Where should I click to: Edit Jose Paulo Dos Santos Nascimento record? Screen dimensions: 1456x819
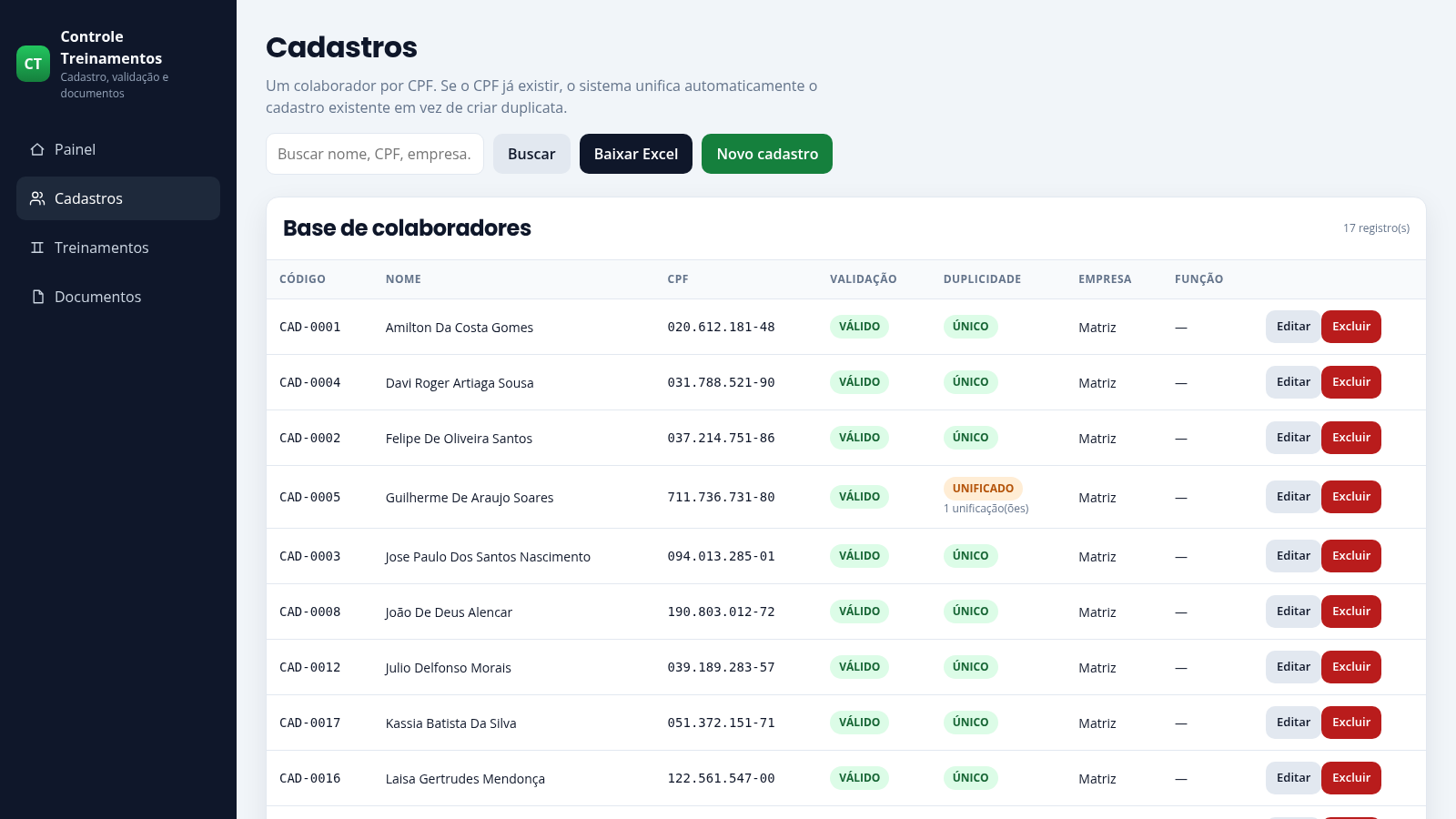1293,556
